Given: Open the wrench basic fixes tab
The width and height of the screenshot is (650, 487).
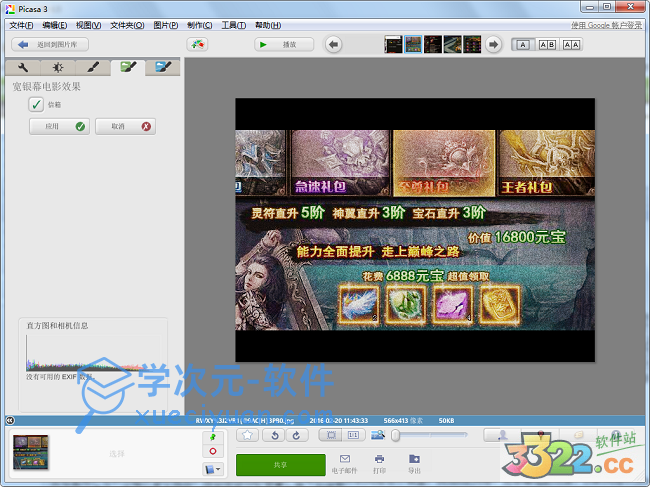Looking at the screenshot, I should click(23, 68).
